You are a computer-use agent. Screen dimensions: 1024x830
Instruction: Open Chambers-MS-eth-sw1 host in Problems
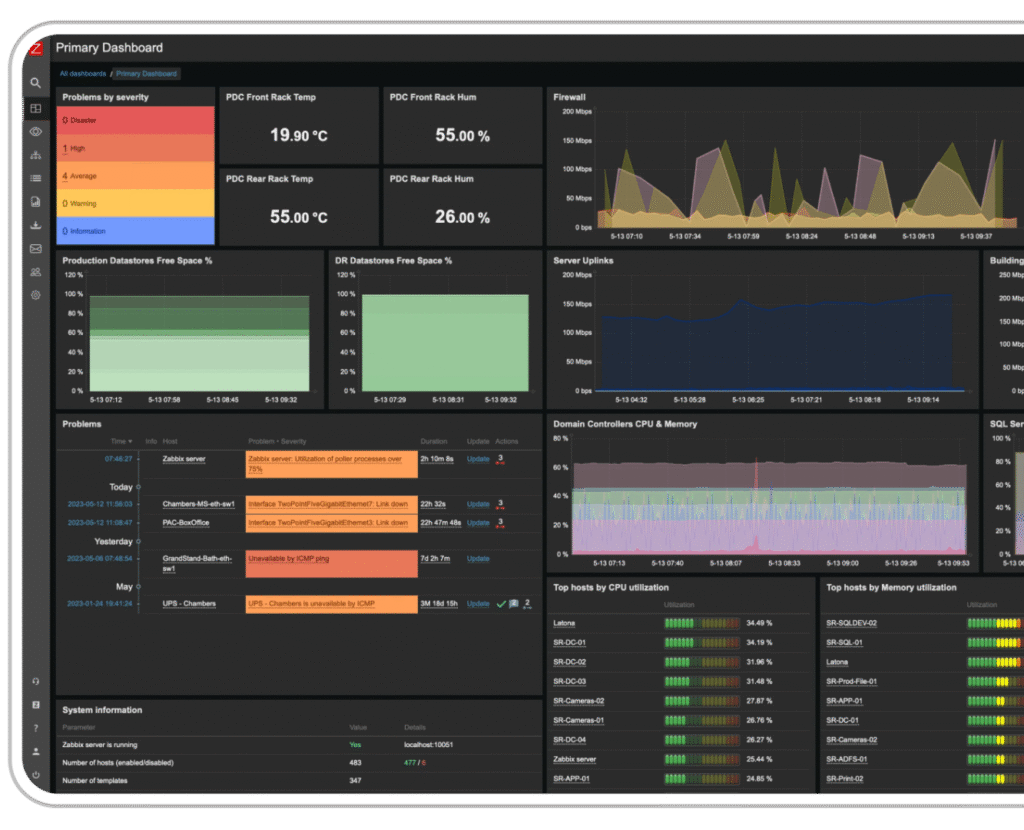[x=199, y=504]
